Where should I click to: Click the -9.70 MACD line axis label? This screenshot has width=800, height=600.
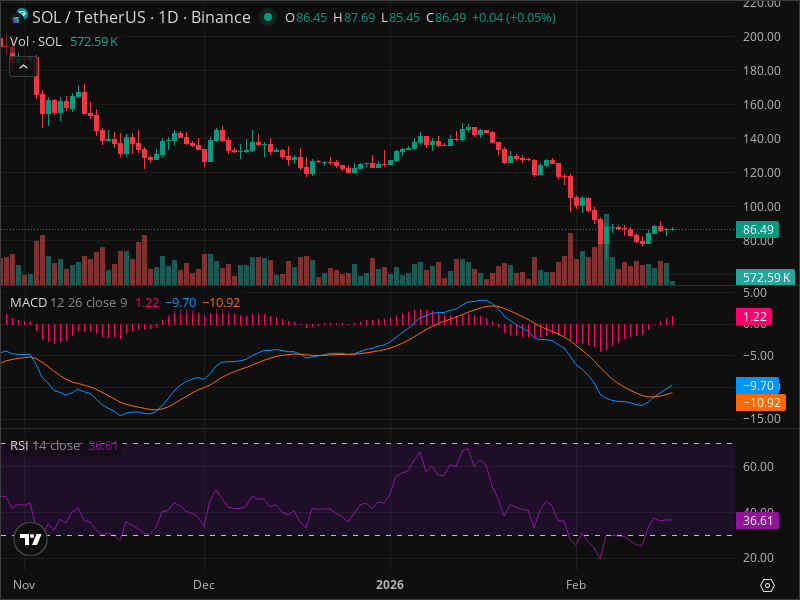pyautogui.click(x=757, y=385)
